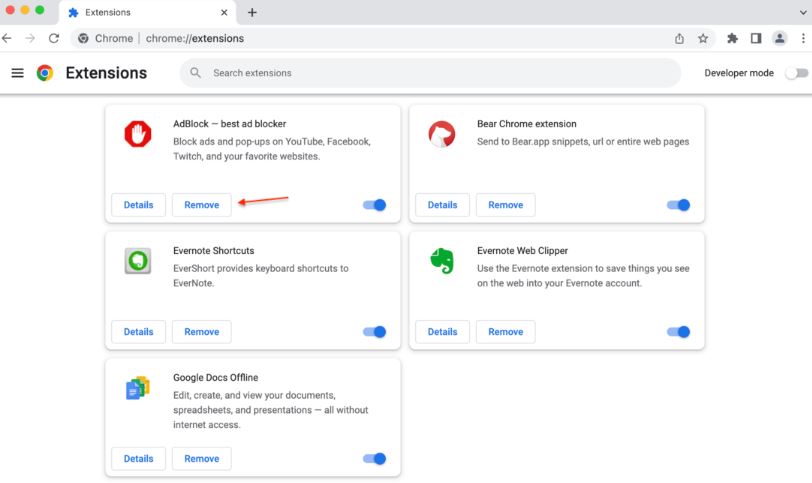This screenshot has height=483, width=812.
Task: Click the Chrome logo beside Extensions
Action: tap(45, 73)
